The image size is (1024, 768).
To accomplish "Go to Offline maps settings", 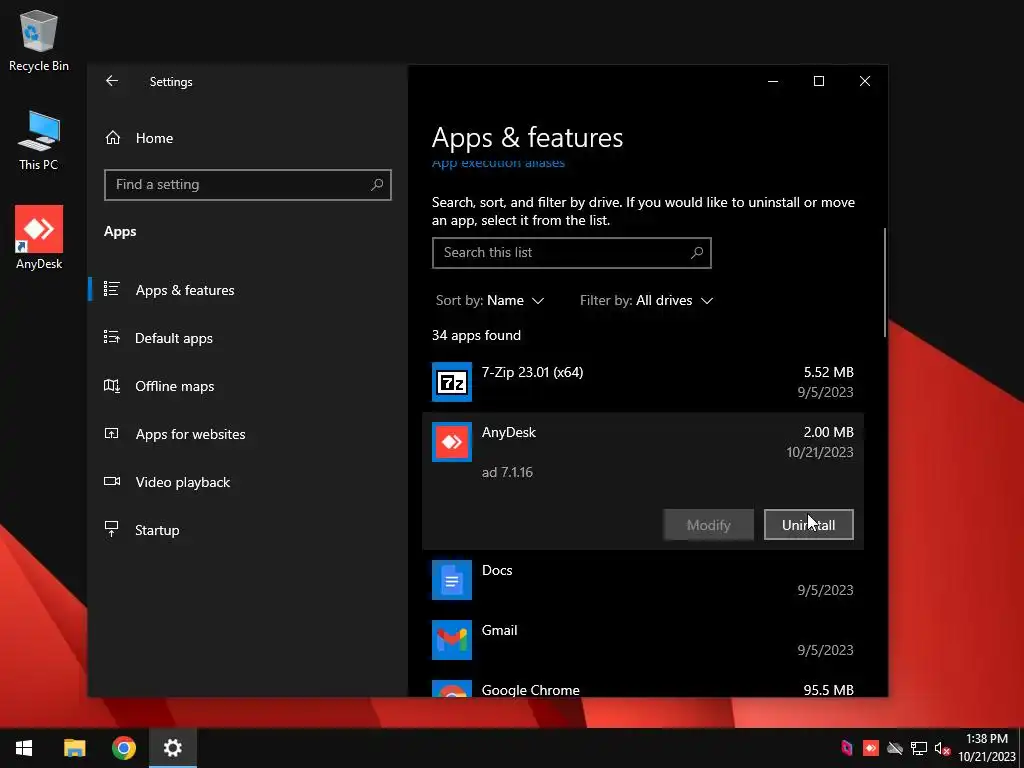I will [x=248, y=386].
